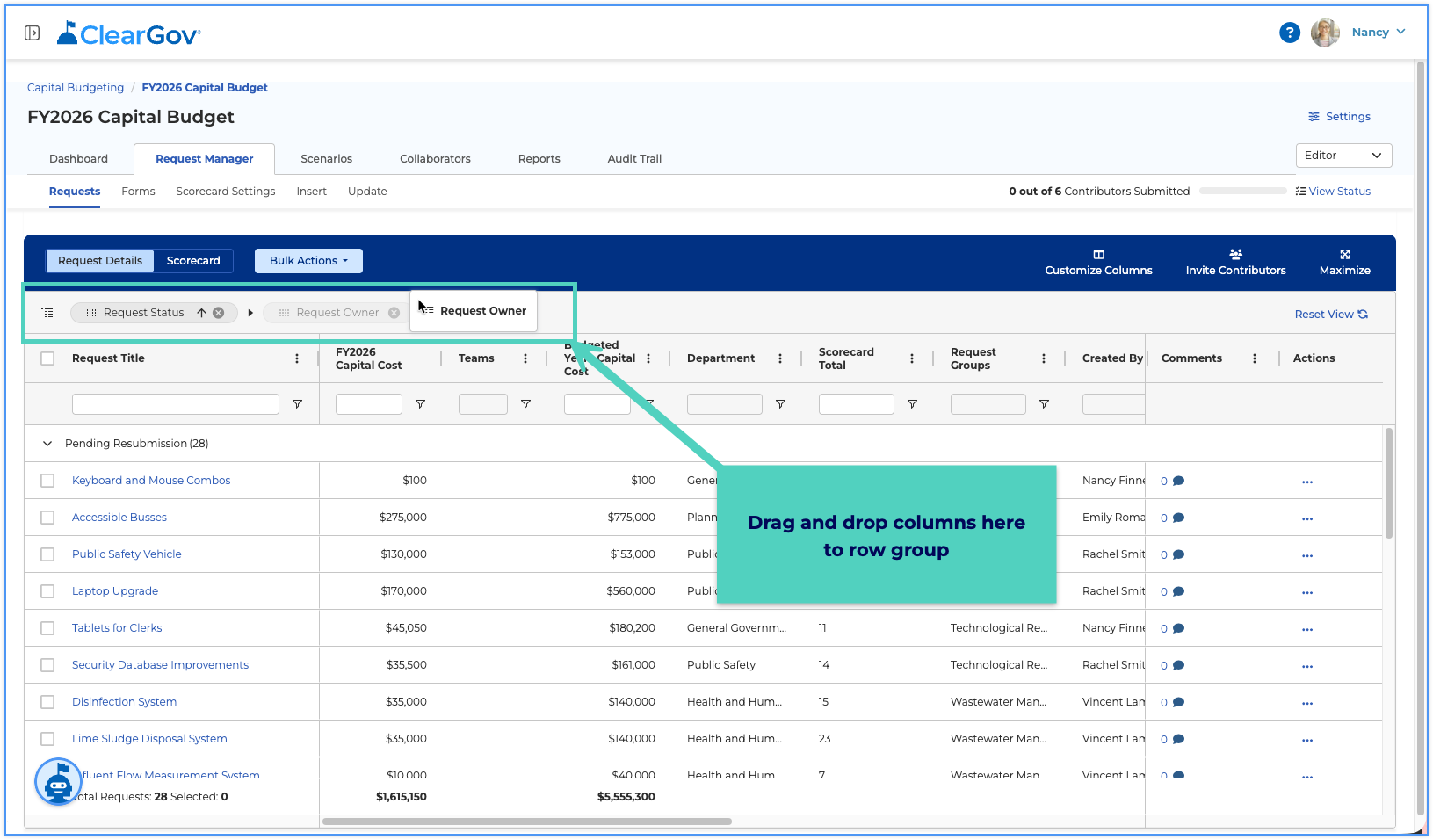1433x840 pixels.
Task: Click the Invite Contributors icon
Action: (x=1235, y=255)
